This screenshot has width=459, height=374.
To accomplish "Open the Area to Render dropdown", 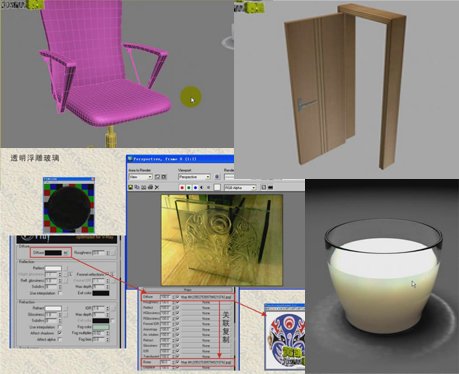I will [140, 177].
